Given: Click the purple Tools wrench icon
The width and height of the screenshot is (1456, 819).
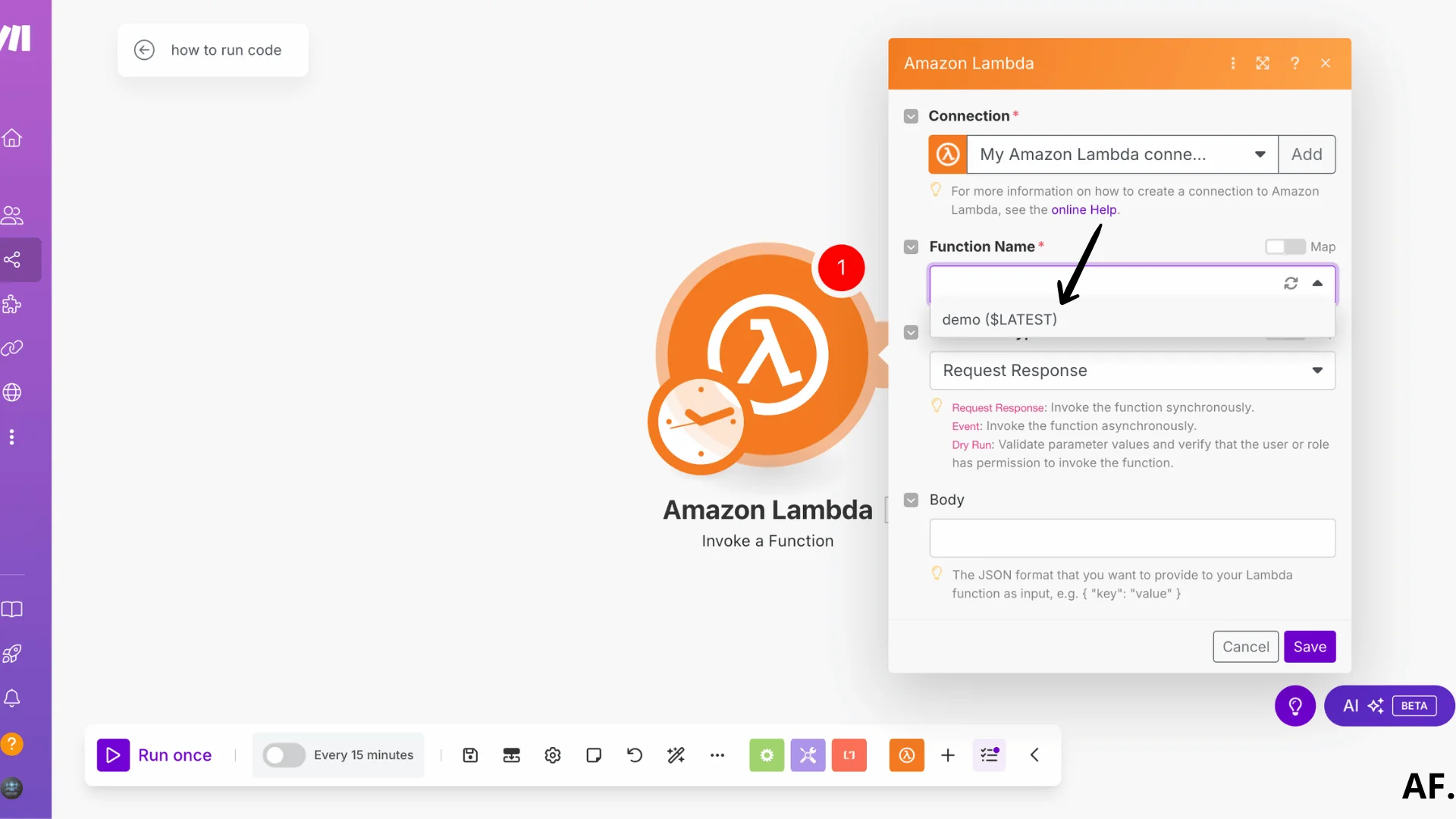Looking at the screenshot, I should point(808,755).
